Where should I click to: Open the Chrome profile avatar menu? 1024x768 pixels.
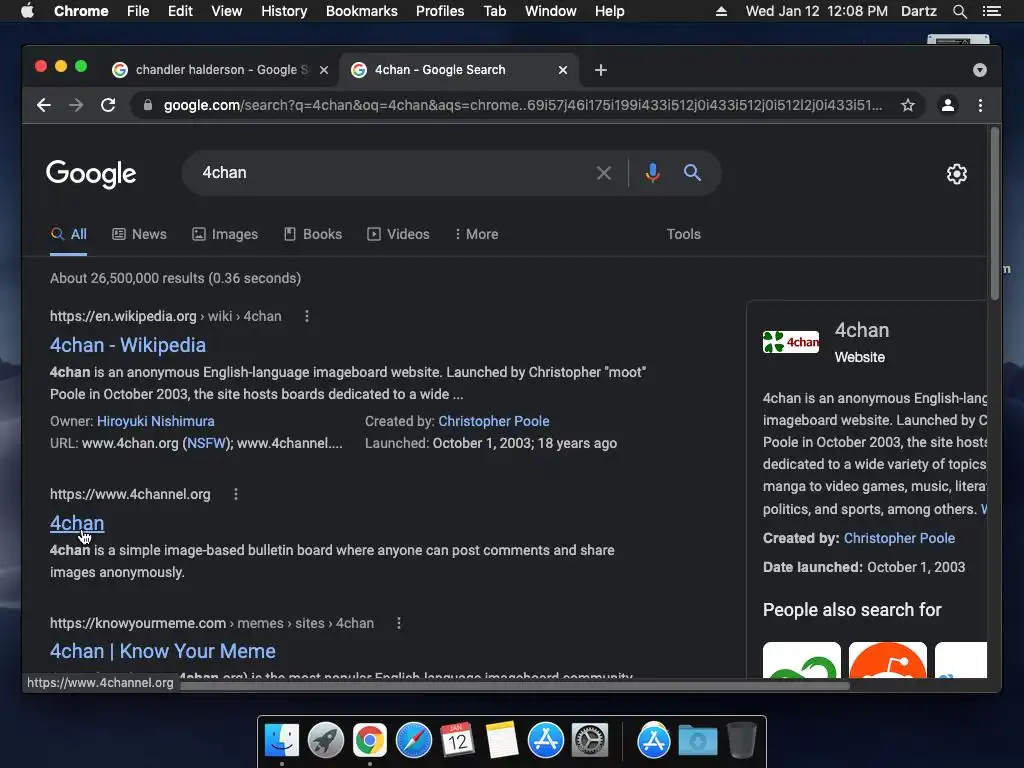tap(948, 105)
